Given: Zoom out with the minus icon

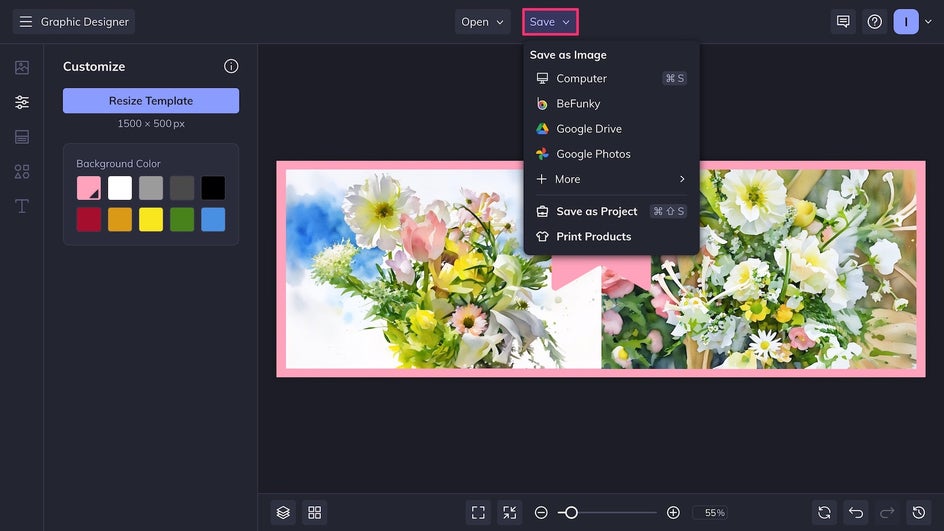Looking at the screenshot, I should click(x=541, y=512).
